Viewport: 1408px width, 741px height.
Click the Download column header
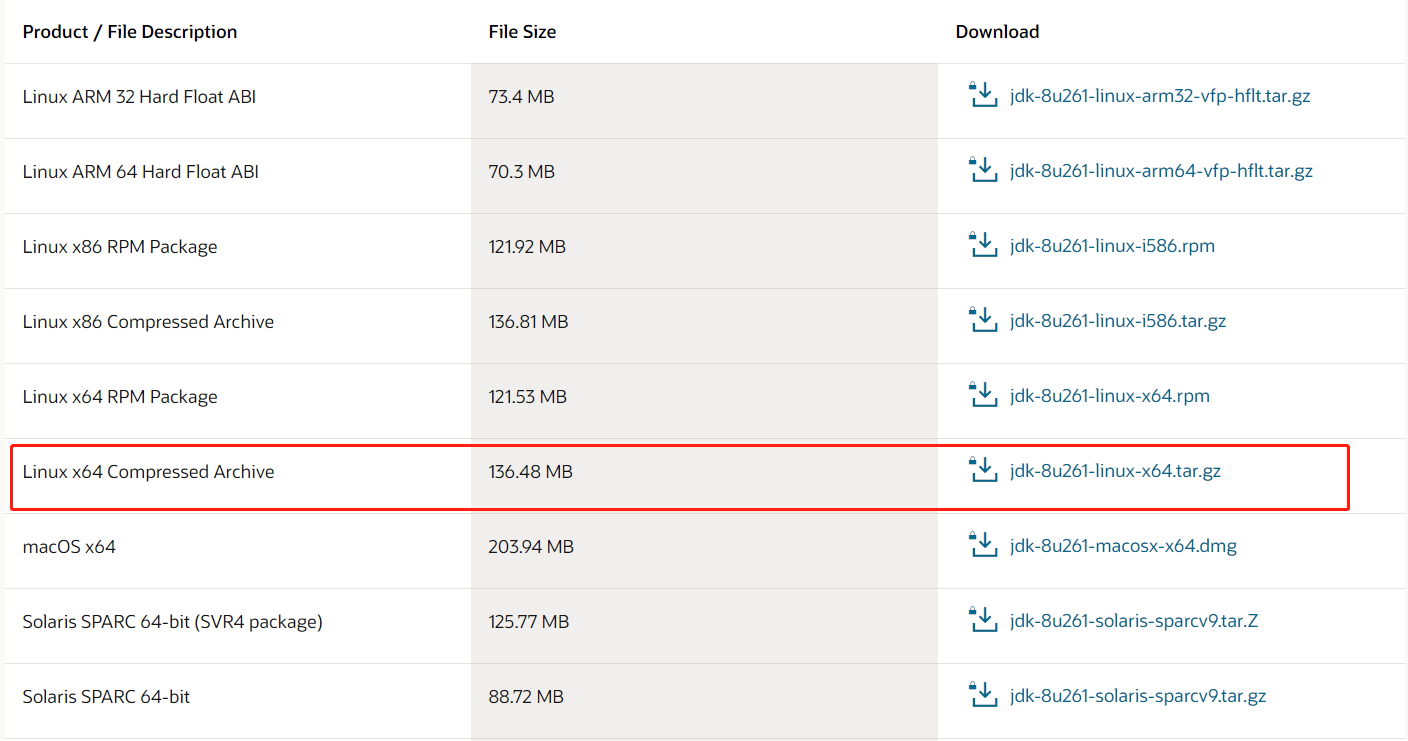(997, 32)
